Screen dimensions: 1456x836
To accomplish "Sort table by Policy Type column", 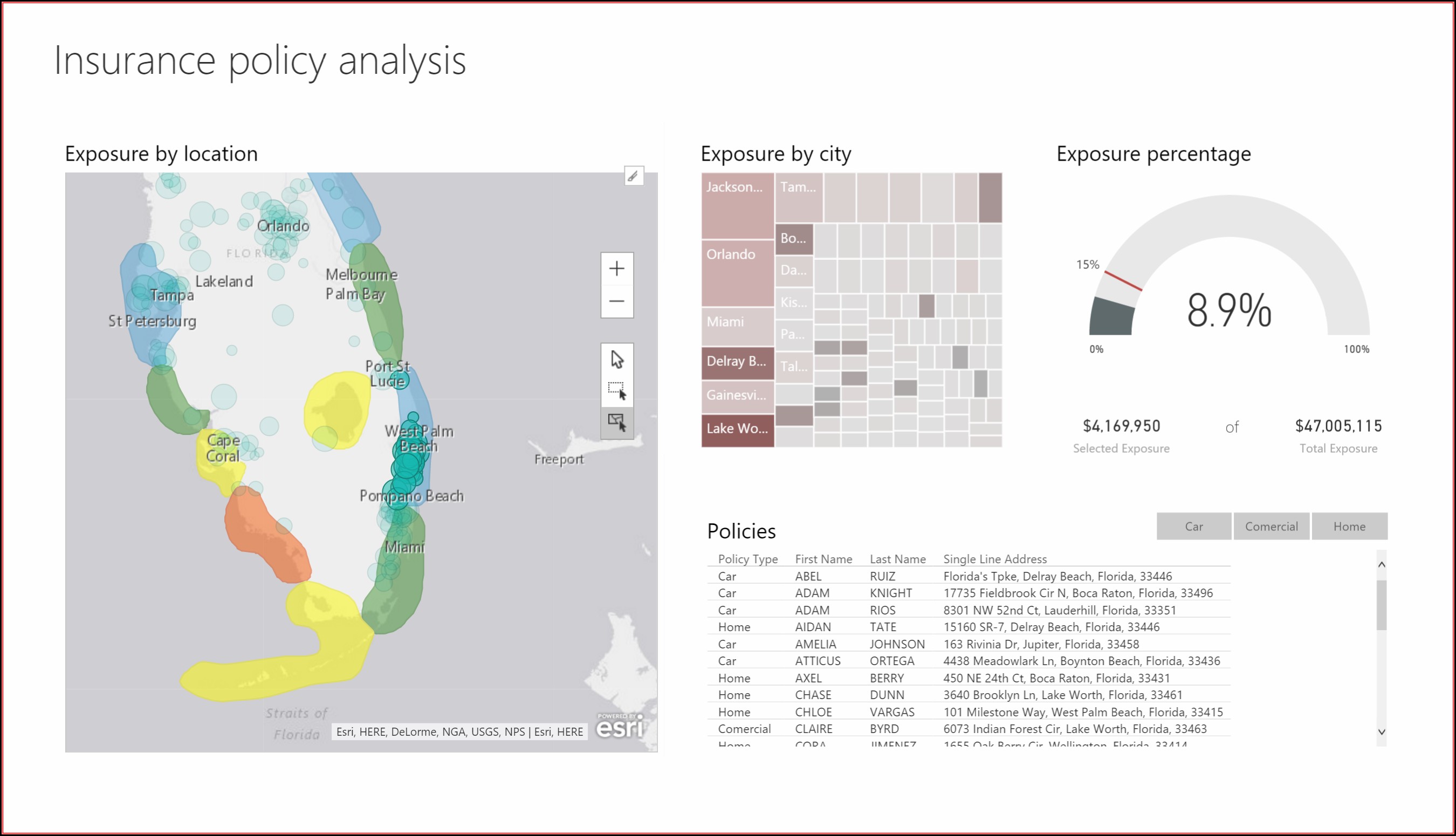I will click(x=747, y=558).
